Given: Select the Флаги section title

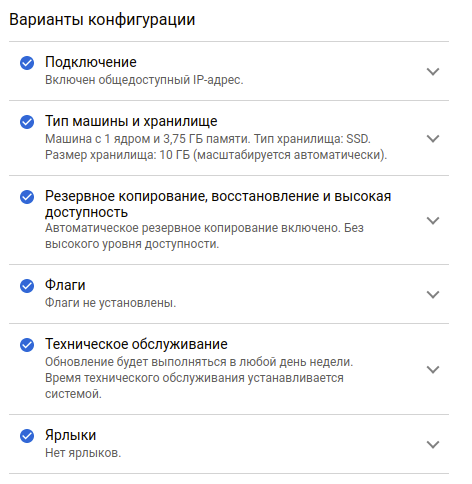Looking at the screenshot, I should click(65, 285).
